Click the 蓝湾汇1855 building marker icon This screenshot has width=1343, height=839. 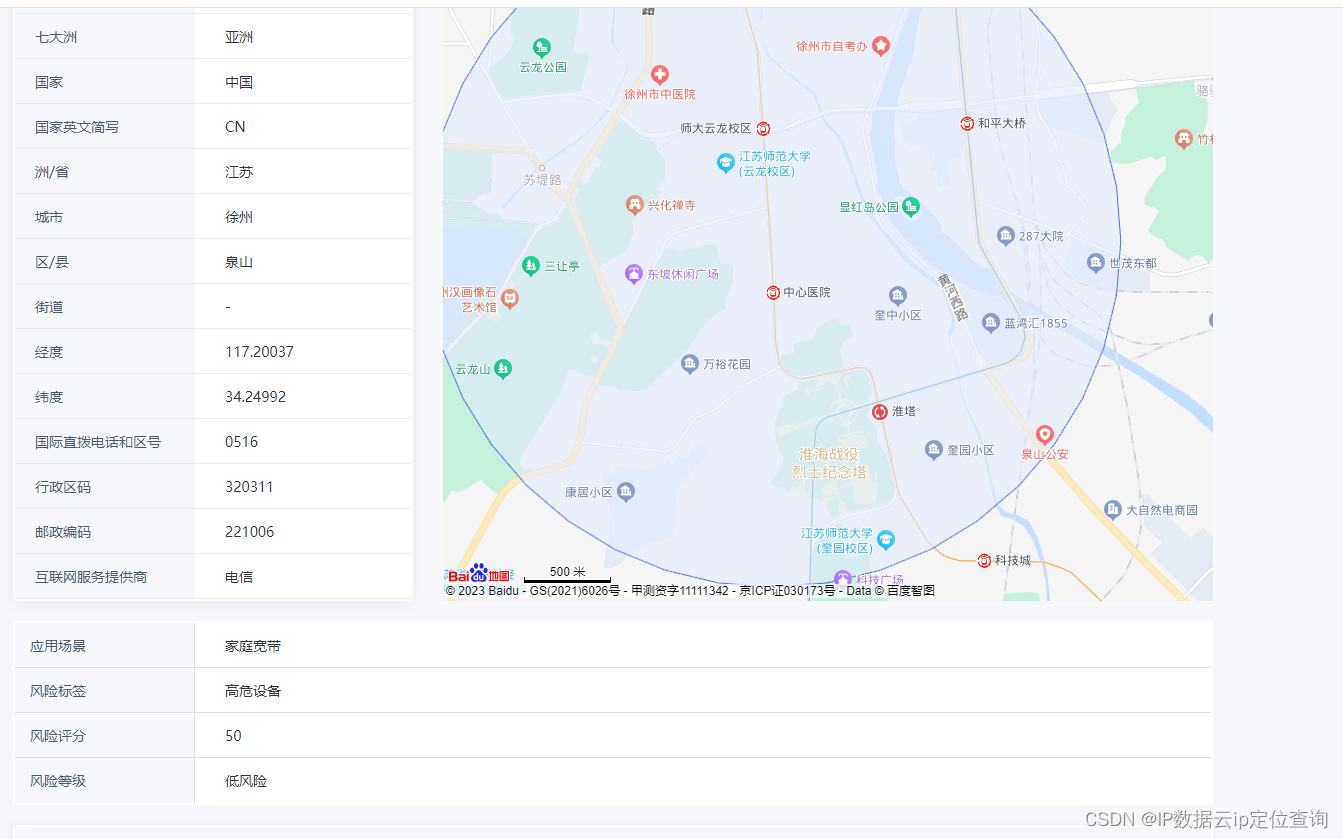(x=991, y=322)
